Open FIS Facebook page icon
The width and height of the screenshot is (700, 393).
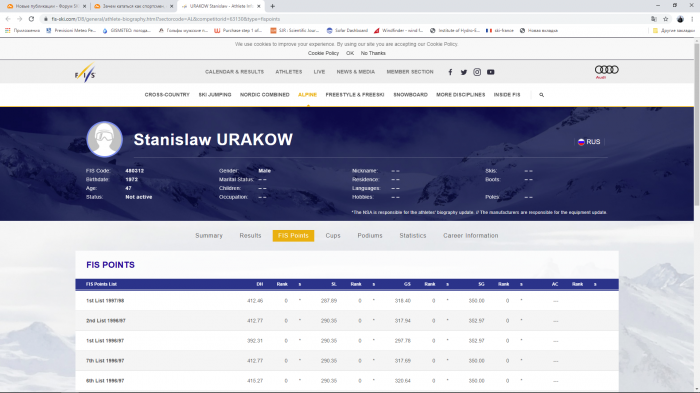click(x=450, y=72)
